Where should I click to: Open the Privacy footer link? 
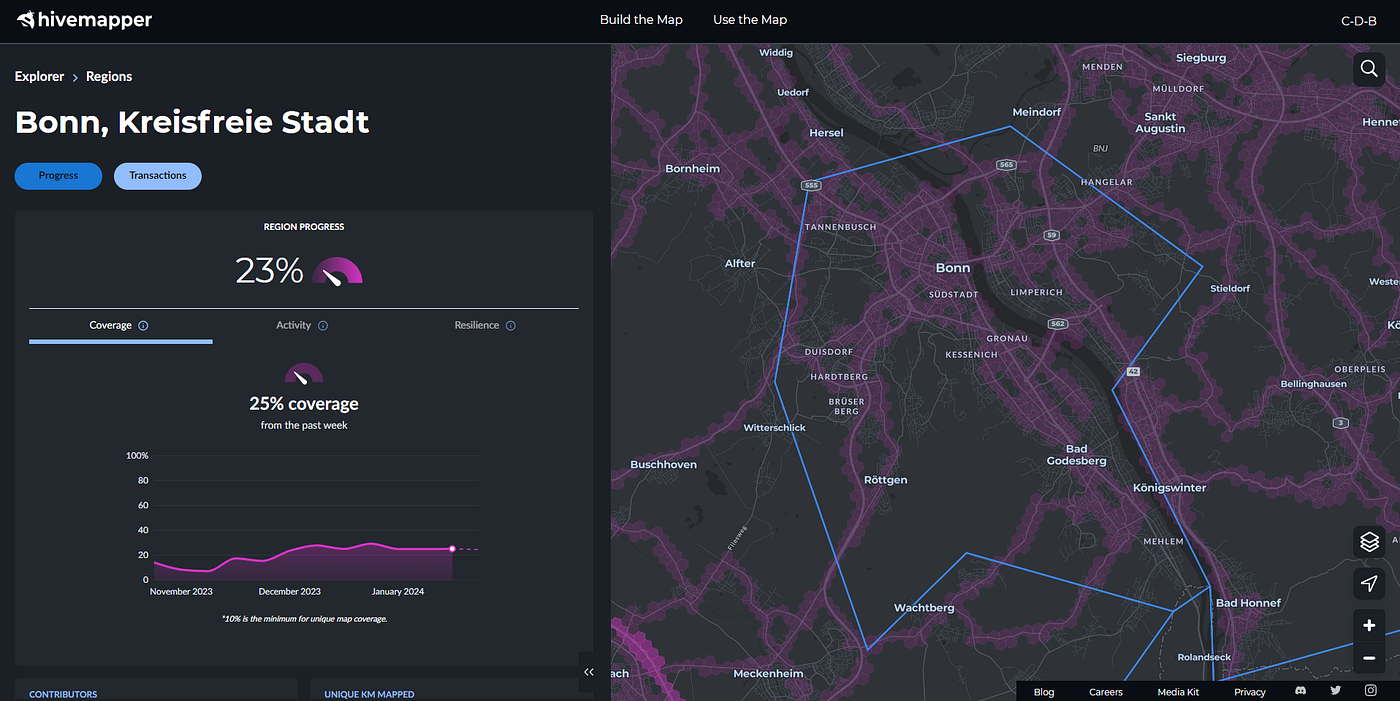point(1250,692)
